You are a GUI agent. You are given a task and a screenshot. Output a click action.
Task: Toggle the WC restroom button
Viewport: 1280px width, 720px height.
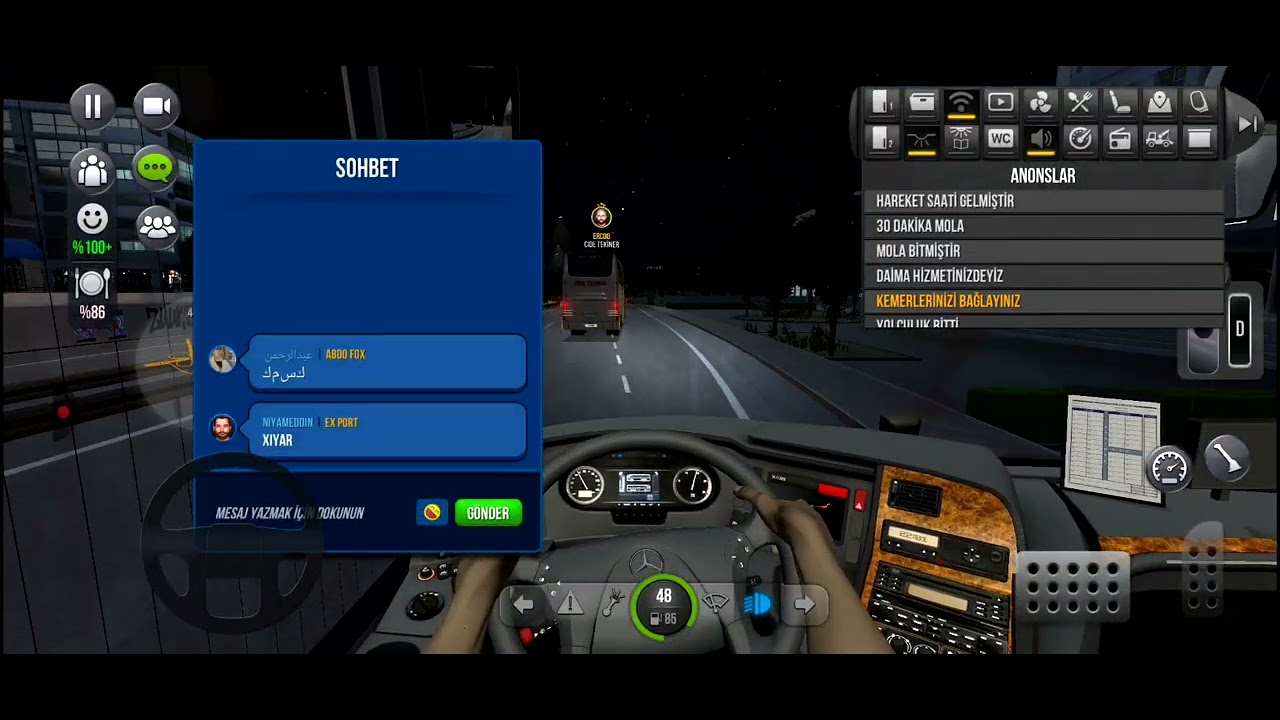[x=1000, y=139]
